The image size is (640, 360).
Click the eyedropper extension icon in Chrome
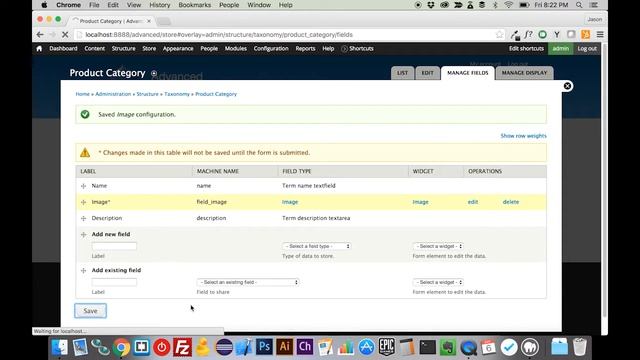(x=515, y=35)
